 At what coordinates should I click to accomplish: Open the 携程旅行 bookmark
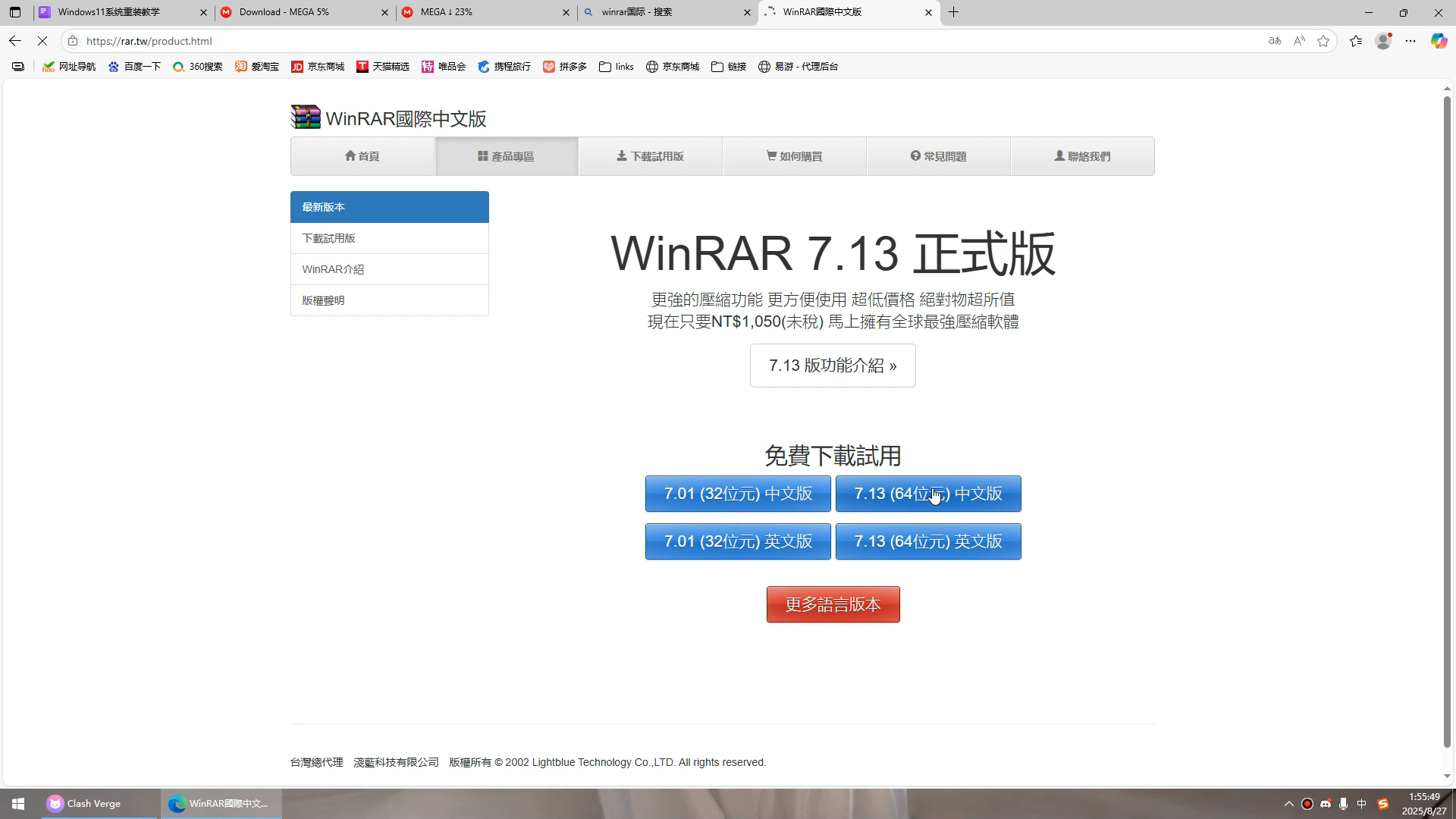tap(504, 67)
